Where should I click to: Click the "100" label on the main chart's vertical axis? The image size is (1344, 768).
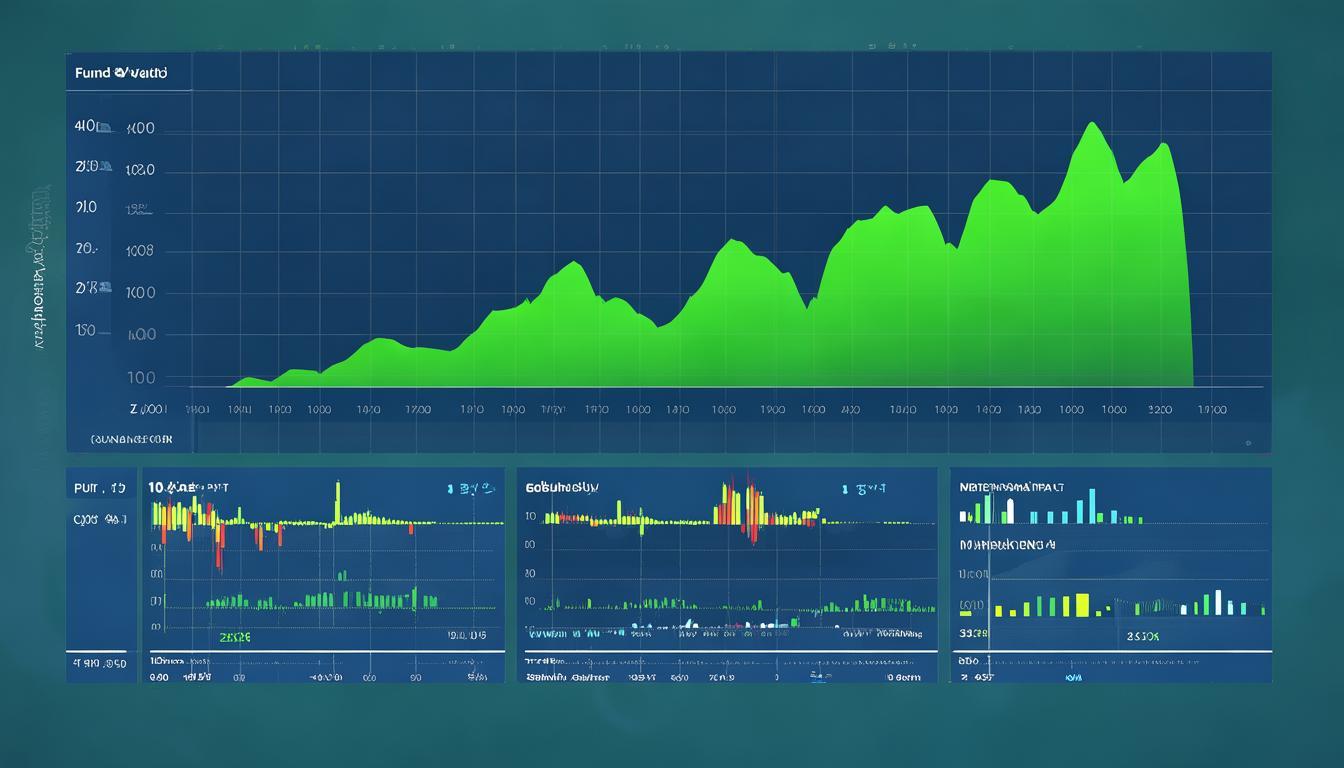(x=141, y=377)
